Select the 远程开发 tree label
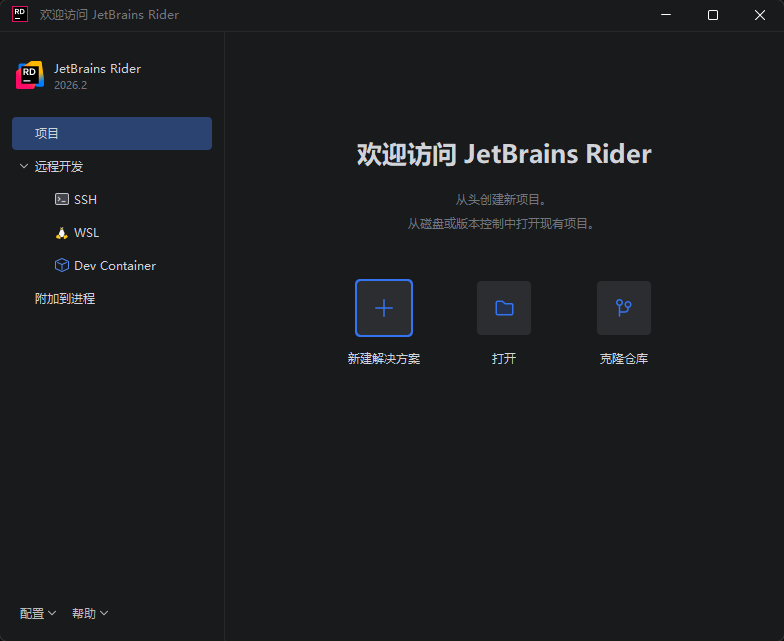 [x=59, y=166]
